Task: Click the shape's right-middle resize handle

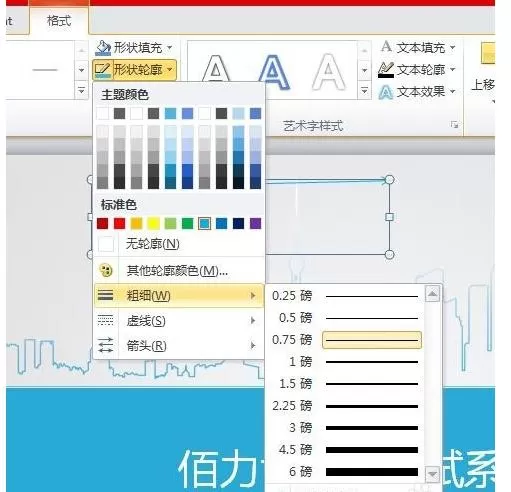Action: pos(389,217)
